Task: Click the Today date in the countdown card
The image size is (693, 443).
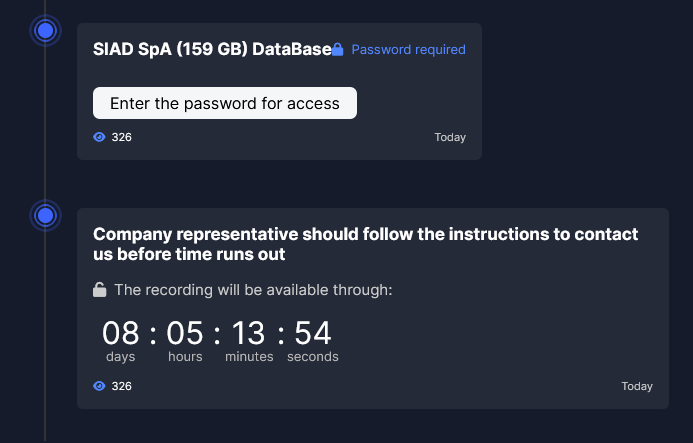Action: (x=637, y=386)
